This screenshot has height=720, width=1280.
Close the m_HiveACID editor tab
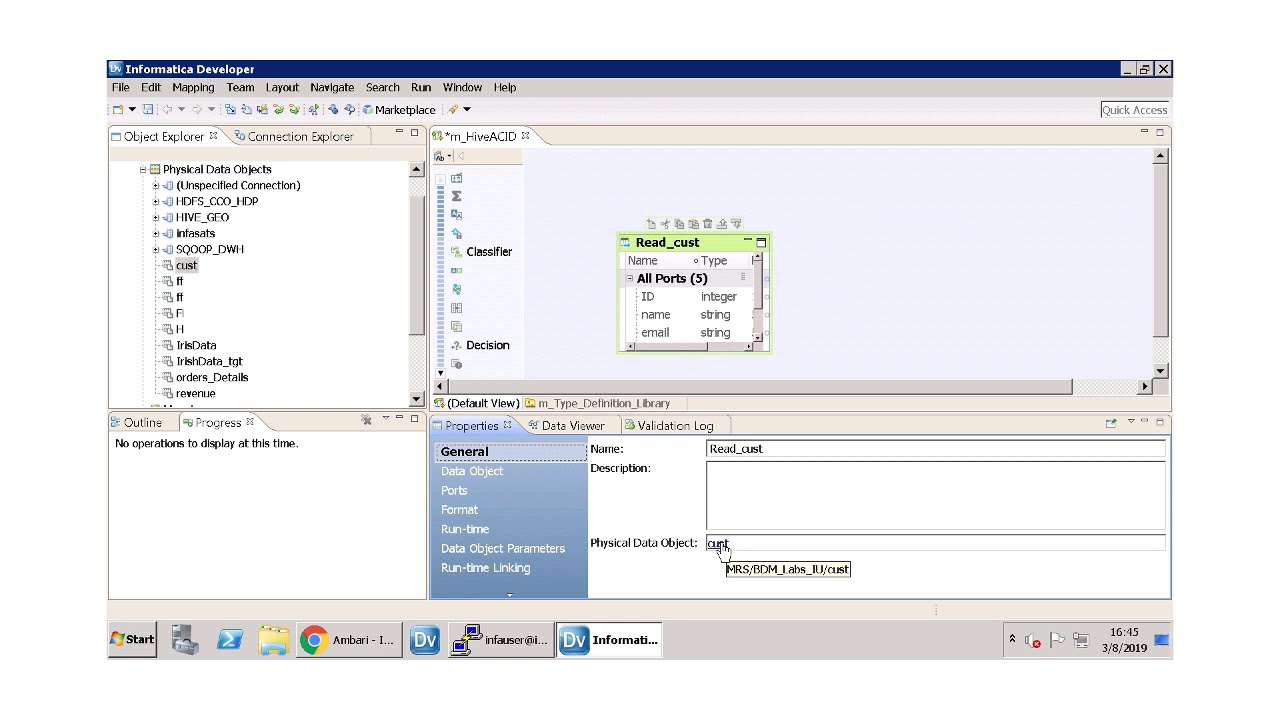tap(525, 136)
